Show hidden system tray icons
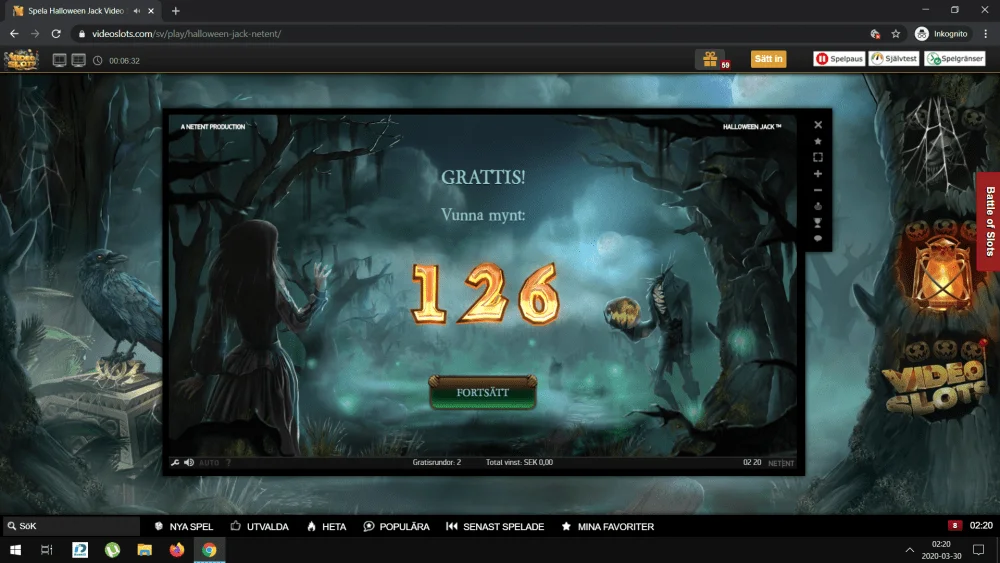Viewport: 1000px width, 563px height. click(909, 550)
